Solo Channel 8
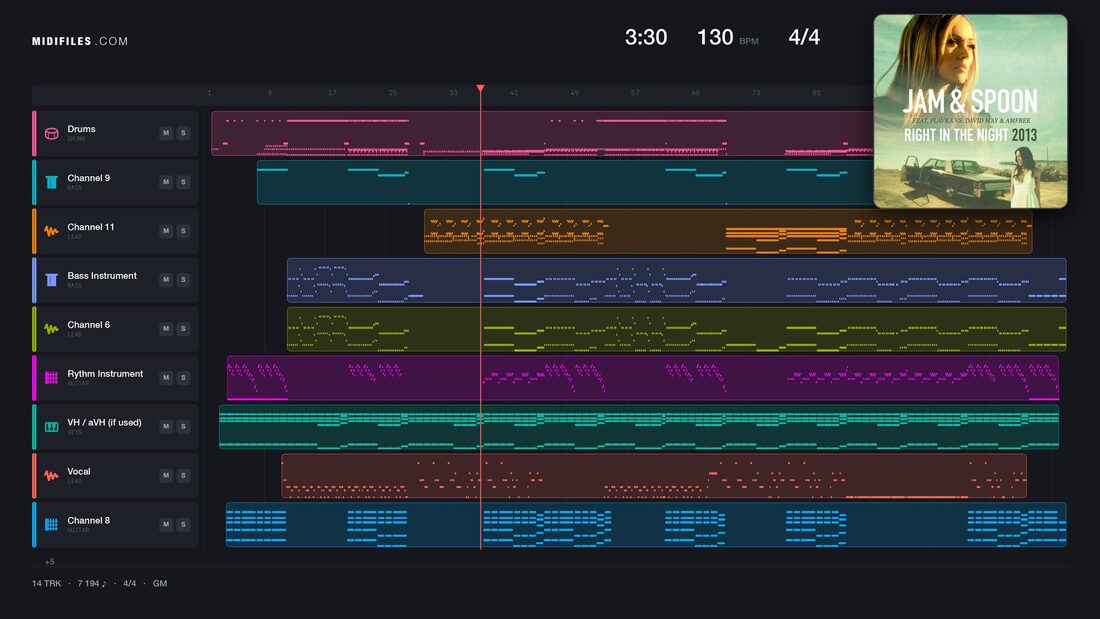The height and width of the screenshot is (619, 1100). [x=183, y=524]
